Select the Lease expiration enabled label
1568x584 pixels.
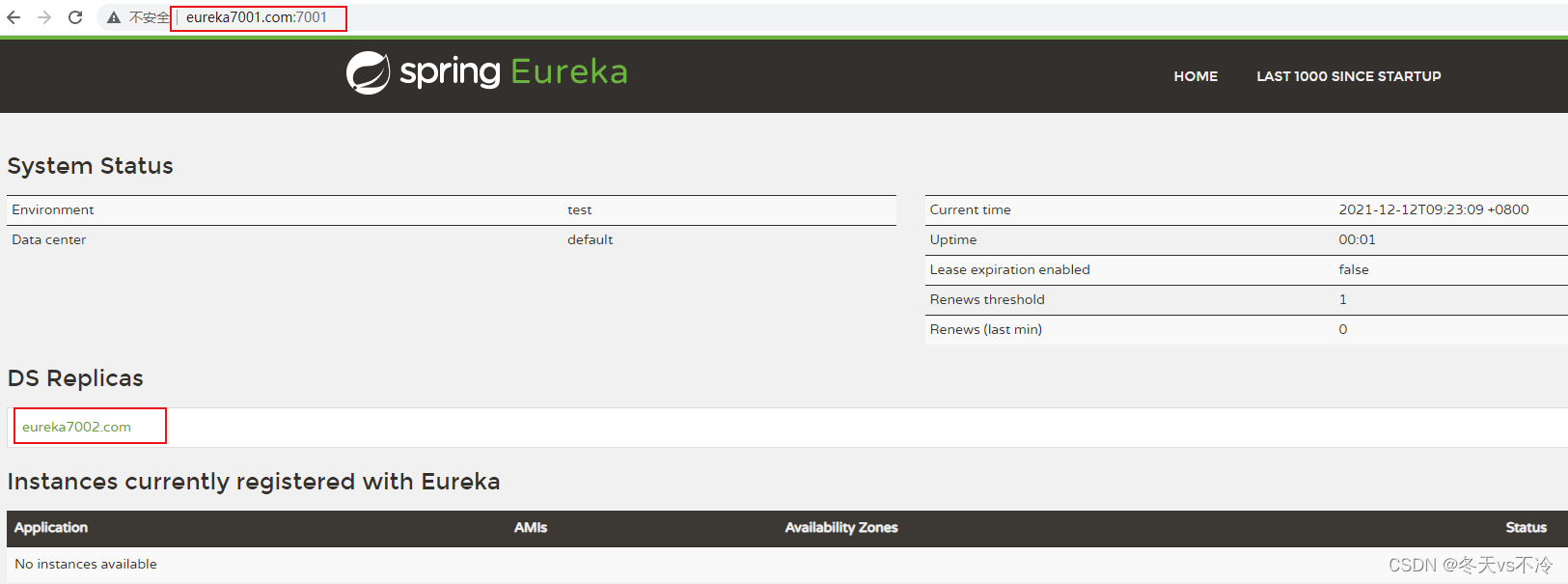(x=1010, y=269)
